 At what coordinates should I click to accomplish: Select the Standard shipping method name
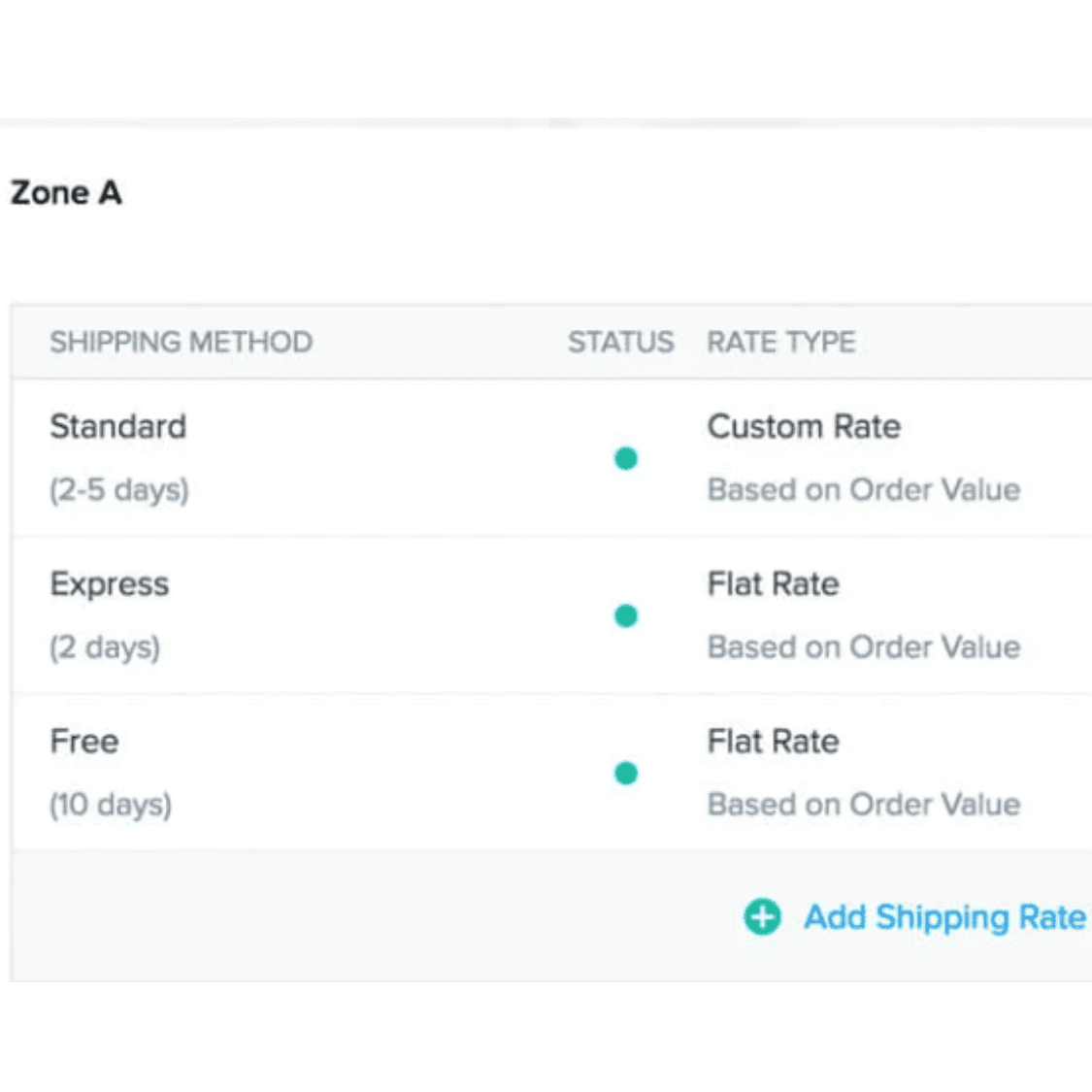(x=118, y=426)
